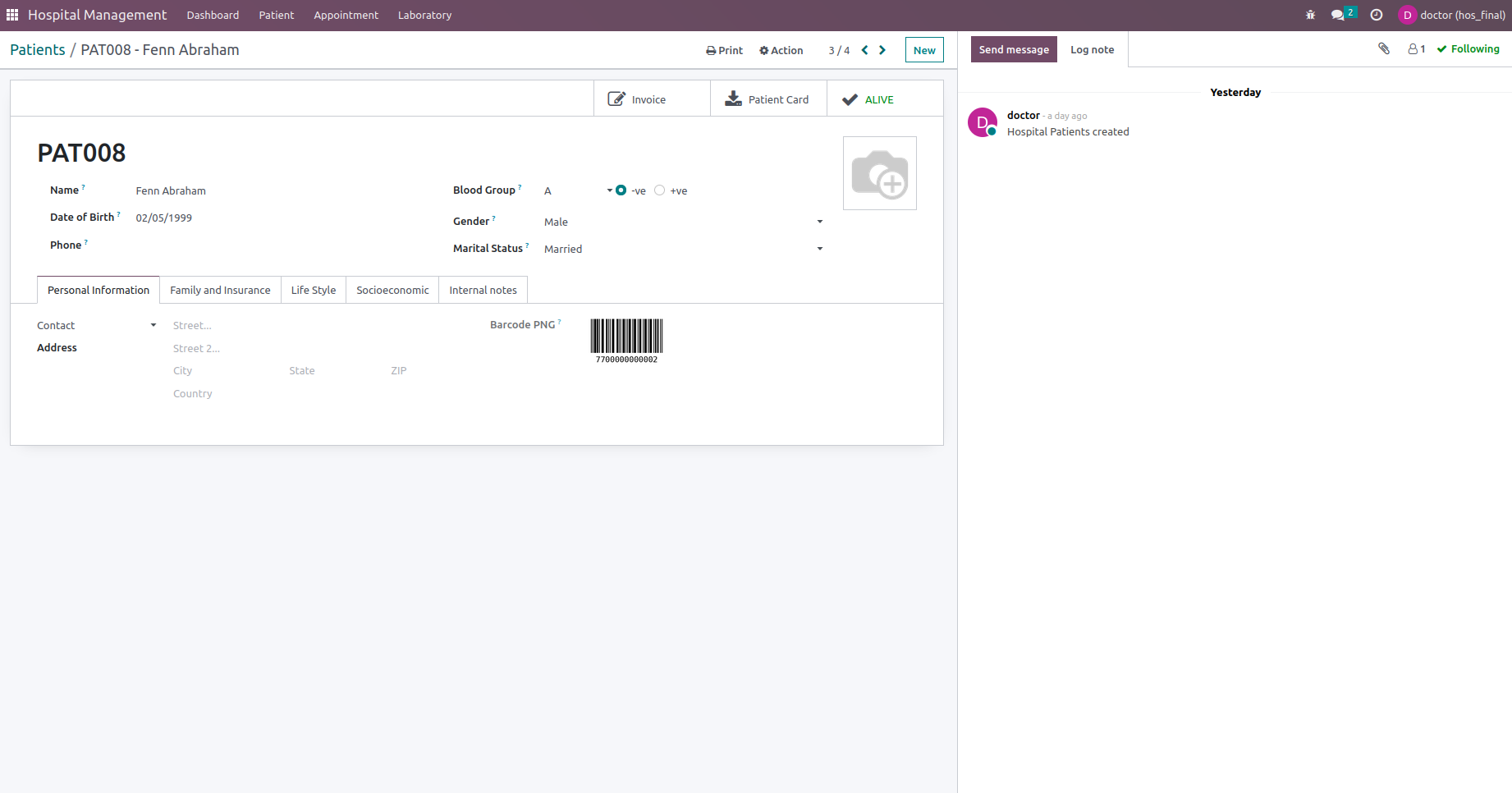Viewport: 1512px width, 793px height.
Task: Open the Patient menu
Action: pyautogui.click(x=277, y=15)
